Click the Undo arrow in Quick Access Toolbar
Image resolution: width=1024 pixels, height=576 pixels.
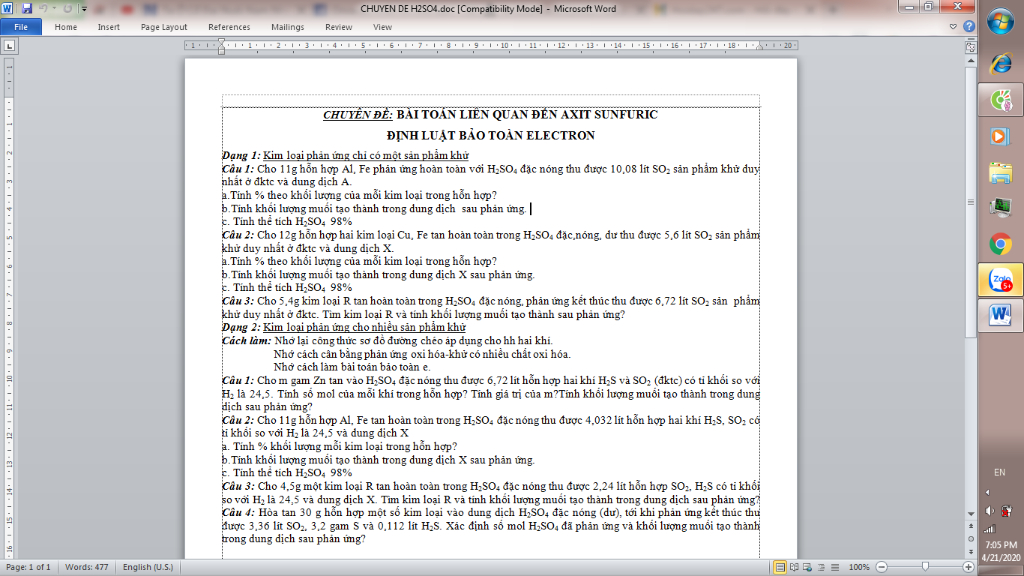pyautogui.click(x=43, y=8)
